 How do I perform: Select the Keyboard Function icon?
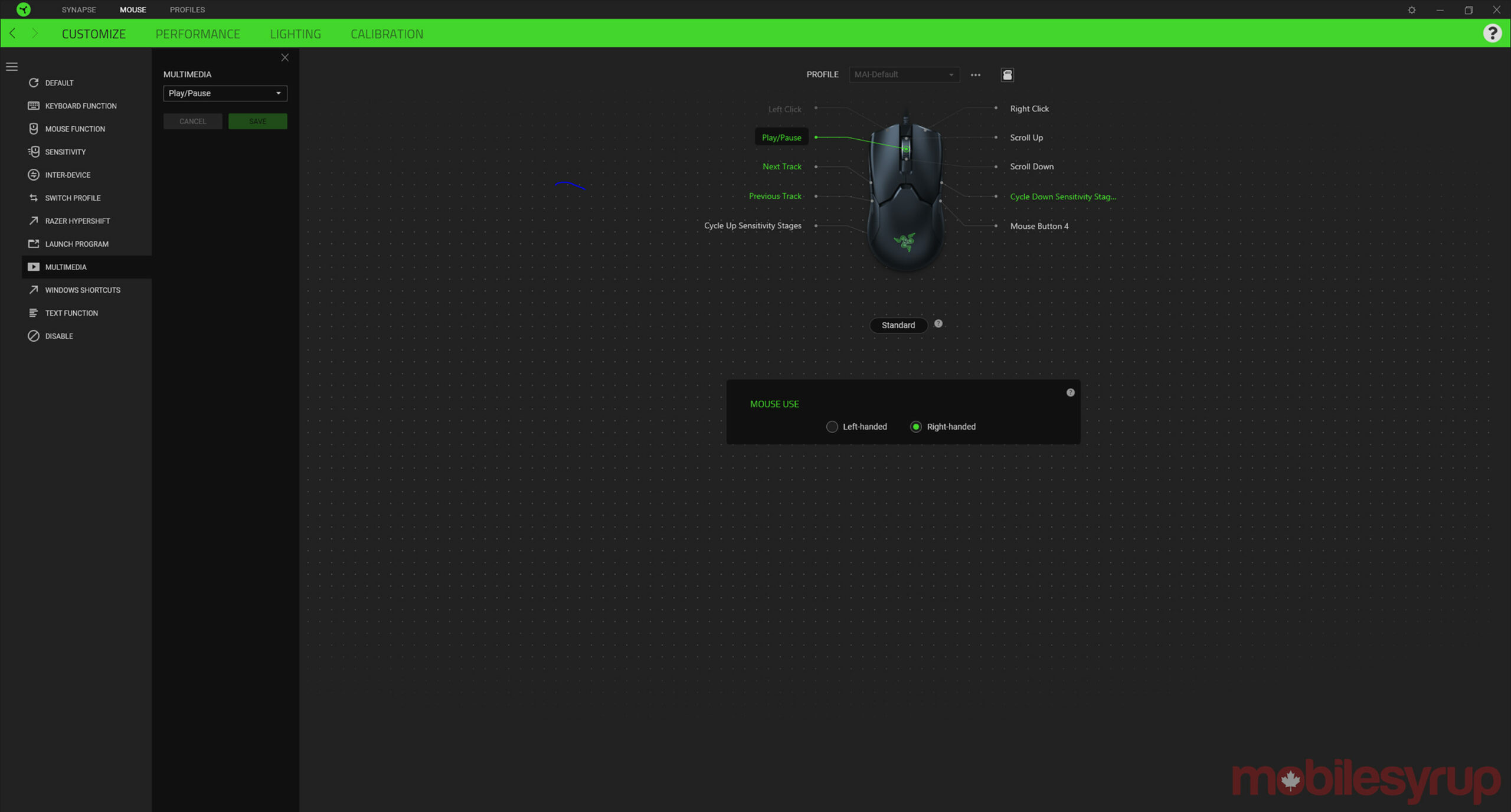coord(34,105)
